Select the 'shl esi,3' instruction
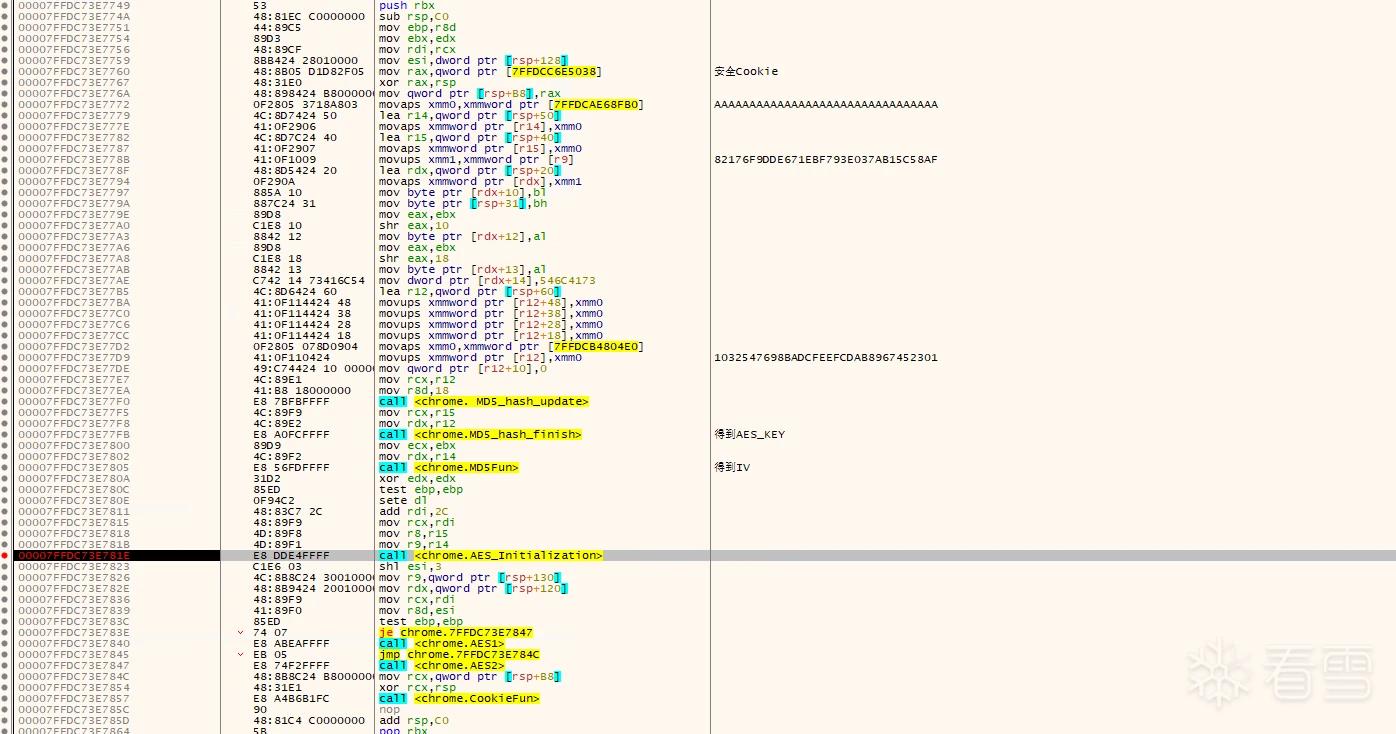 pyautogui.click(x=411, y=566)
